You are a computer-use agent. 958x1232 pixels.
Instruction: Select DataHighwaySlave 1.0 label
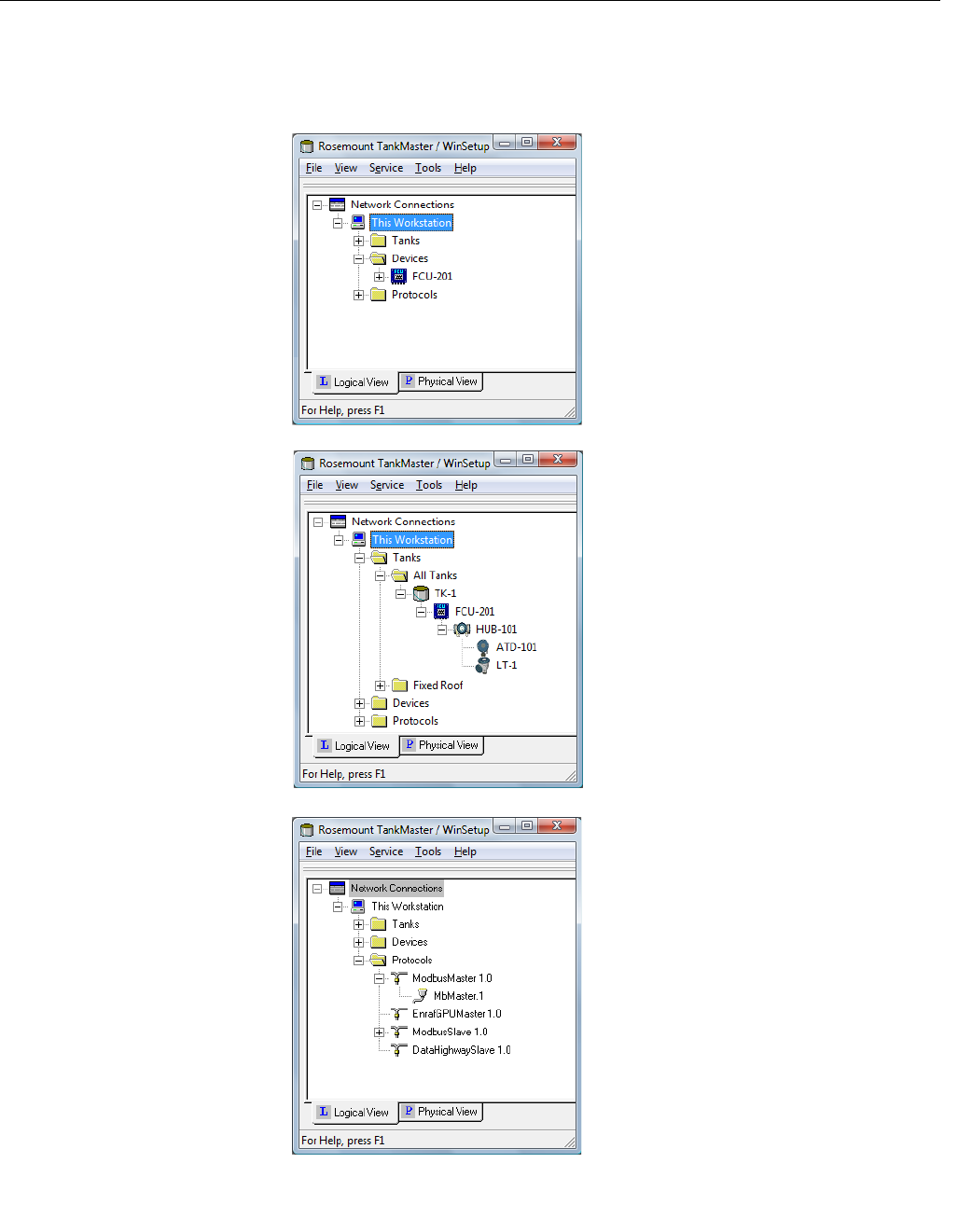[462, 1050]
